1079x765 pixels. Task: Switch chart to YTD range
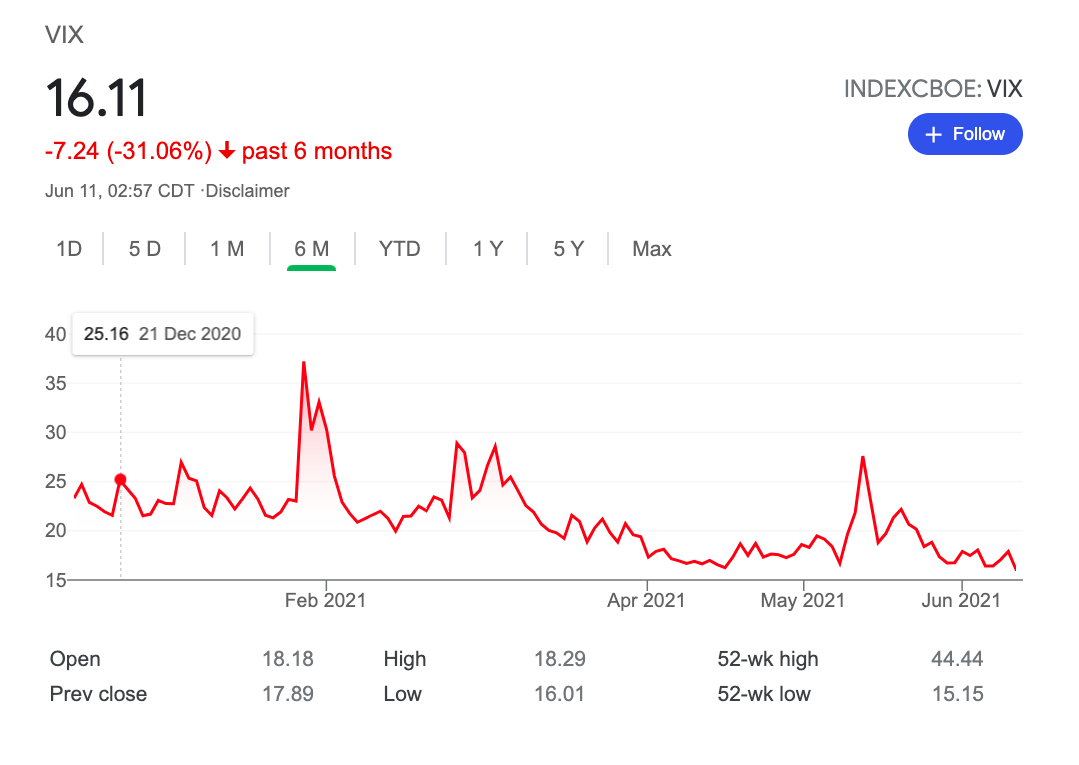(x=399, y=249)
